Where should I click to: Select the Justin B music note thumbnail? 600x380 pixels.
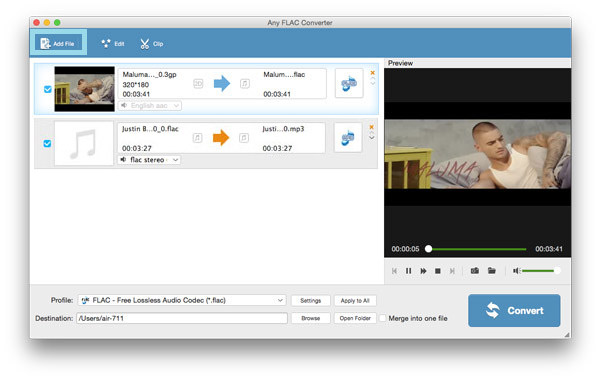point(84,144)
